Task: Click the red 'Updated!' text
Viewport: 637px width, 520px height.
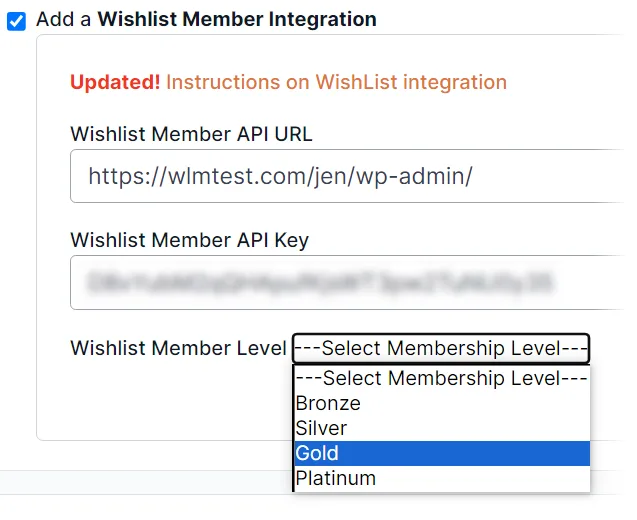Action: [x=115, y=82]
